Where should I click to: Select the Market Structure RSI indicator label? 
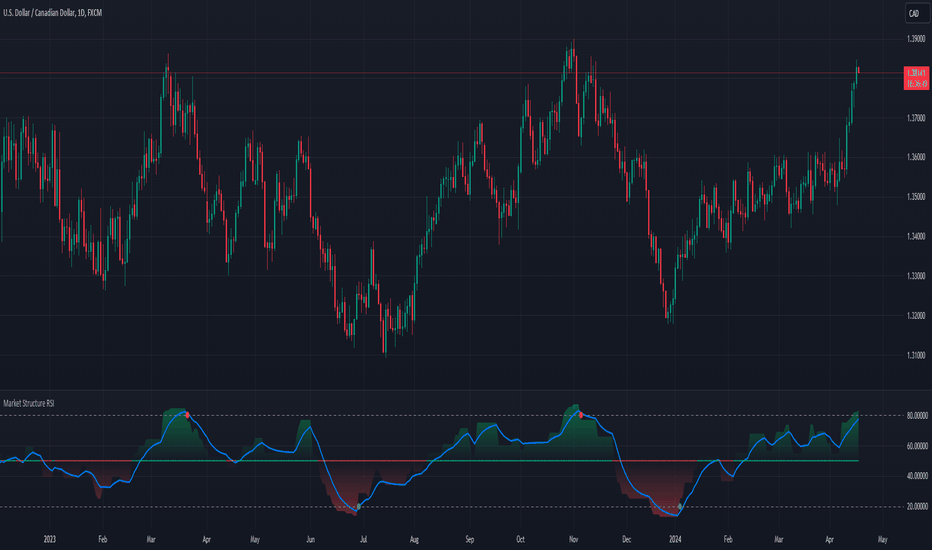[29, 403]
